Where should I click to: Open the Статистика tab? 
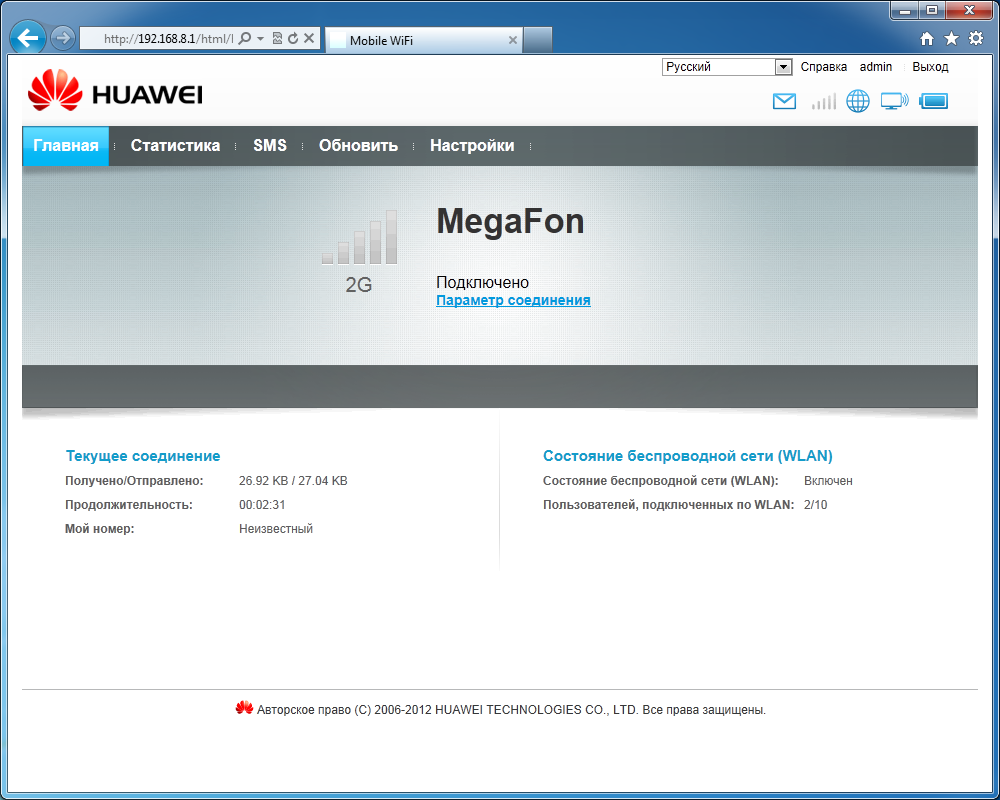[x=175, y=145]
